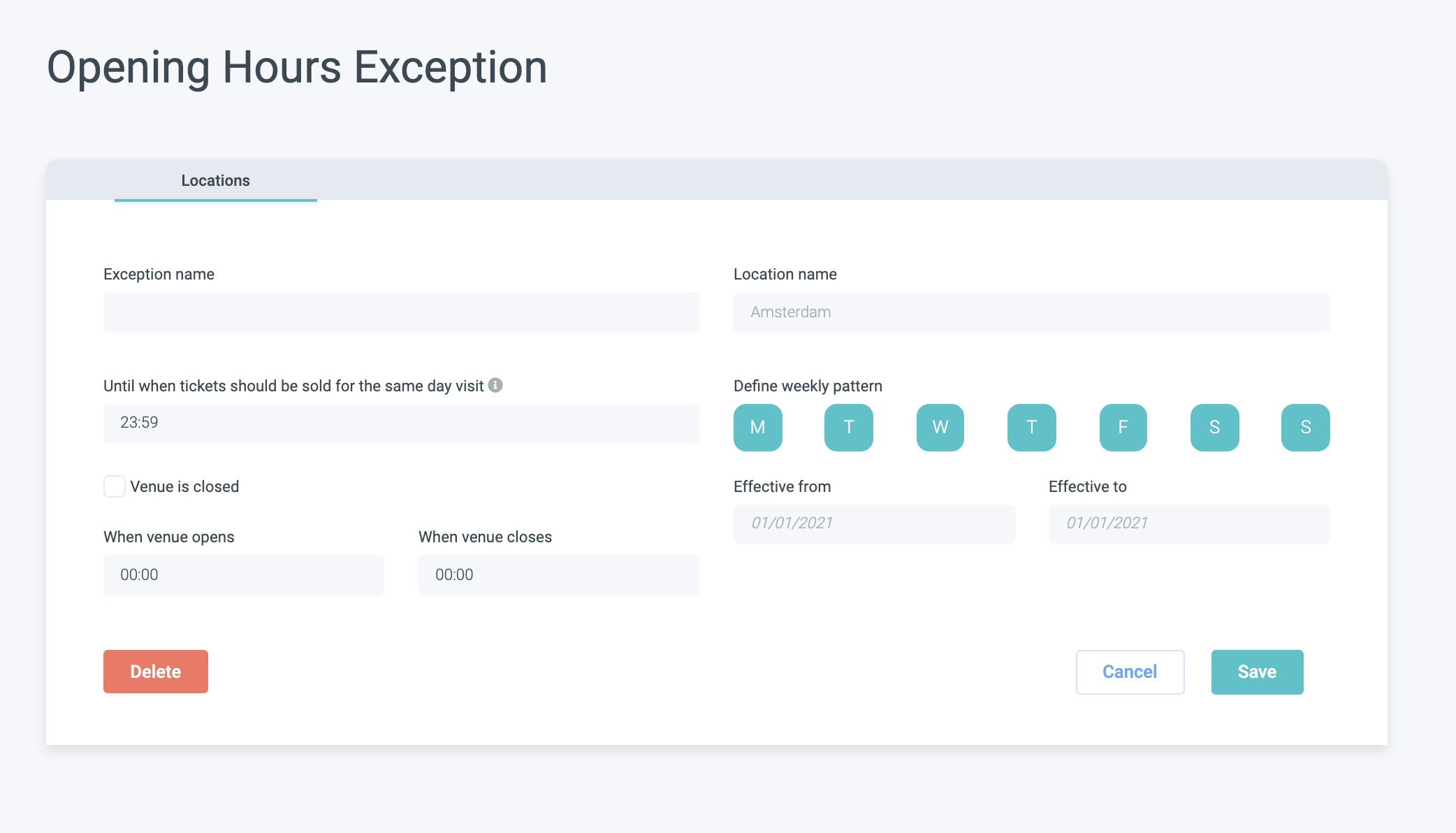Viewport: 1456px width, 833px height.
Task: Focus the Exception name field
Action: coord(401,312)
